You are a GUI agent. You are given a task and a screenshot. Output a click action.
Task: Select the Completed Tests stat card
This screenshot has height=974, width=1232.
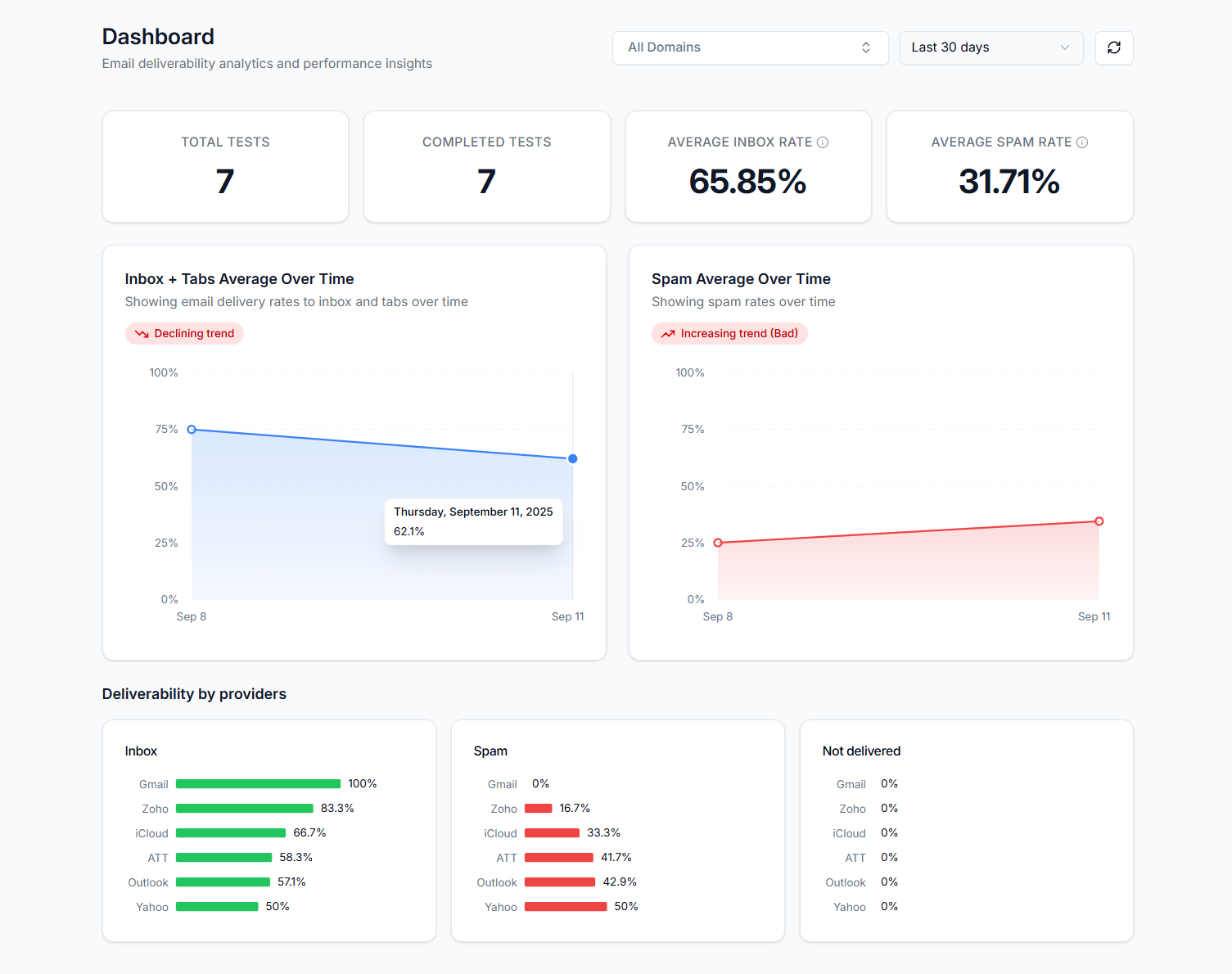pyautogui.click(x=486, y=166)
